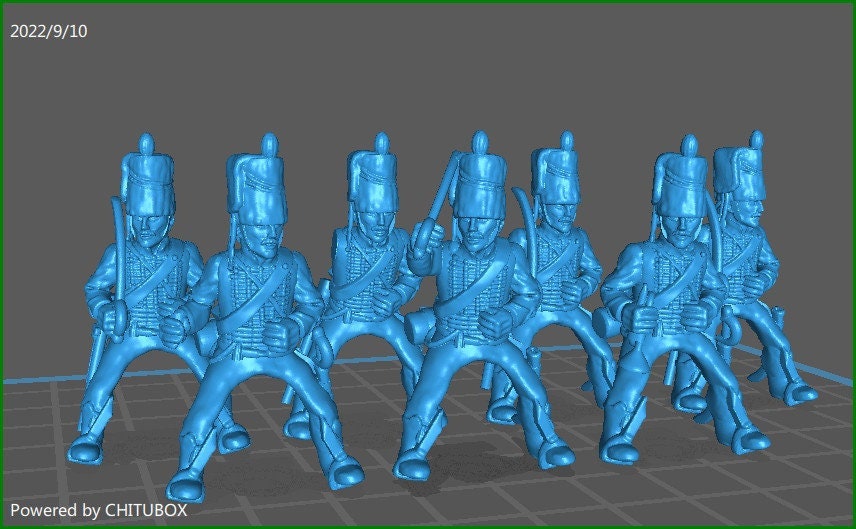Click the Powered by CHITUBOX watermark
The height and width of the screenshot is (529, 856).
[x=98, y=510]
